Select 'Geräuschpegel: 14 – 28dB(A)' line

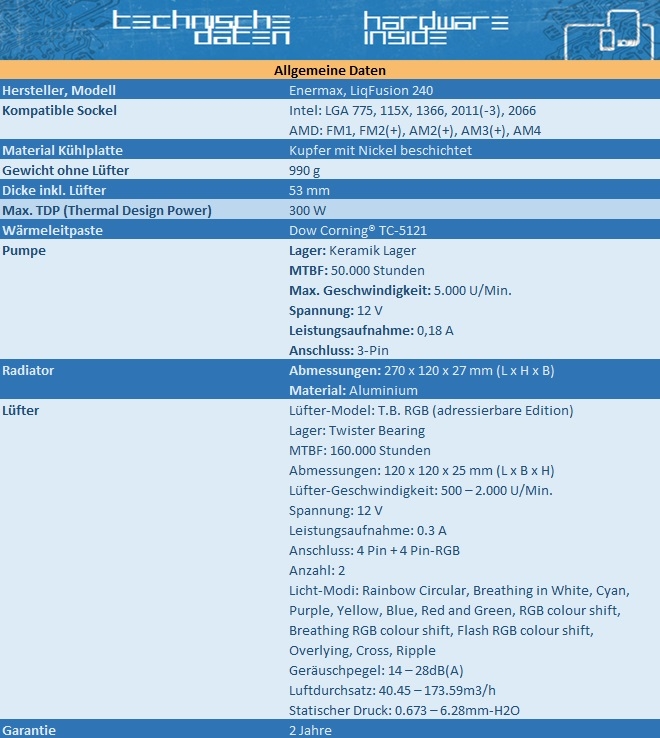pyautogui.click(x=376, y=671)
